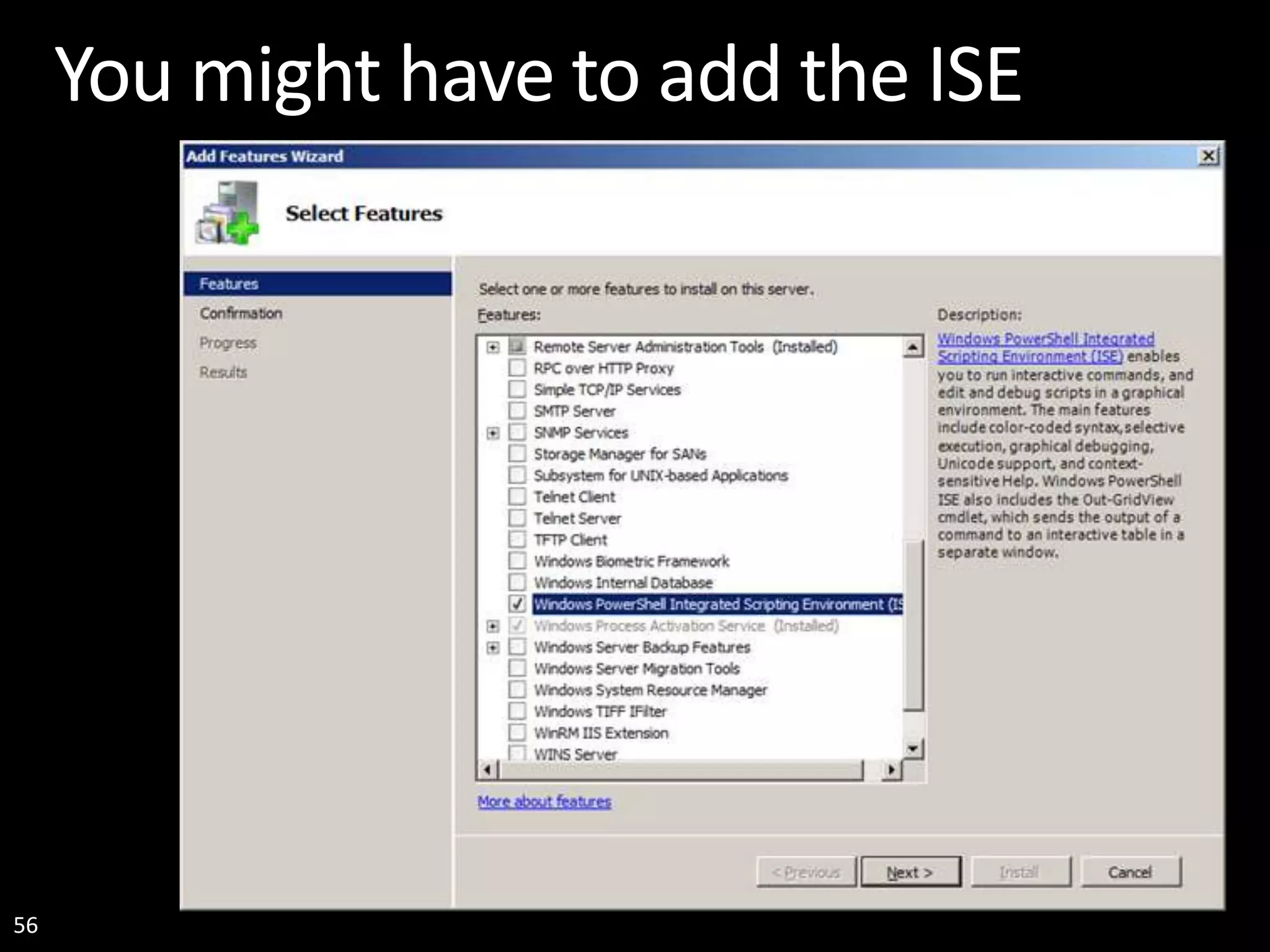
Task: Enable the Telnet Server checkbox
Action: coord(517,518)
